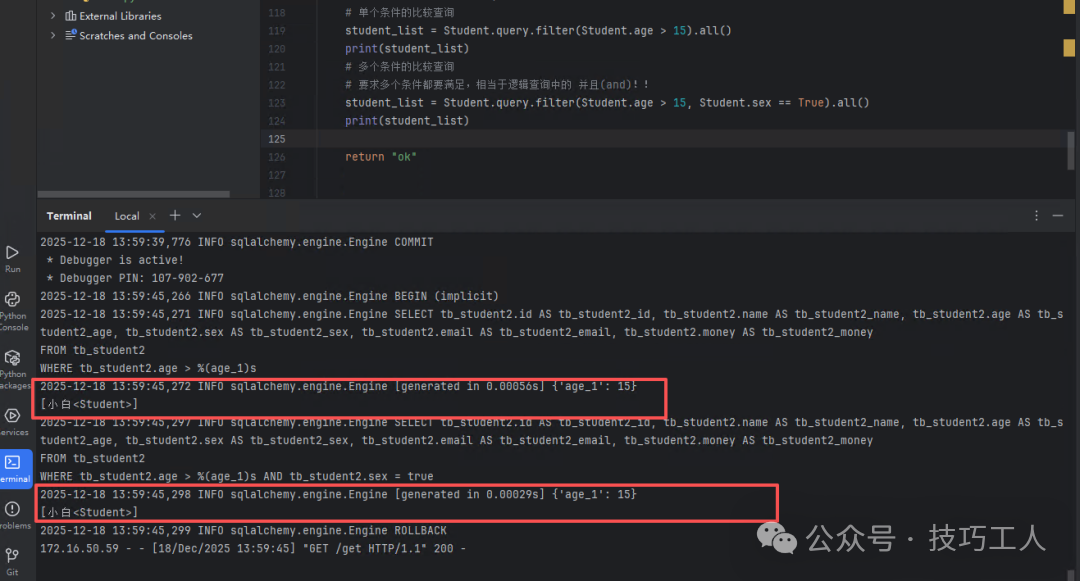
Task: Add a new terminal session tab
Action: [x=175, y=215]
